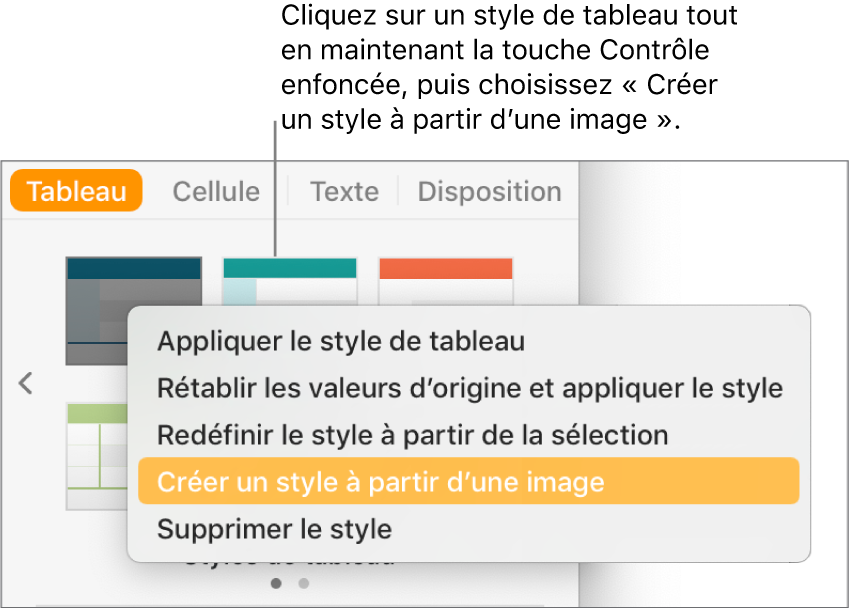Click "Redéfinir le style à partir de la sélection"

point(412,435)
